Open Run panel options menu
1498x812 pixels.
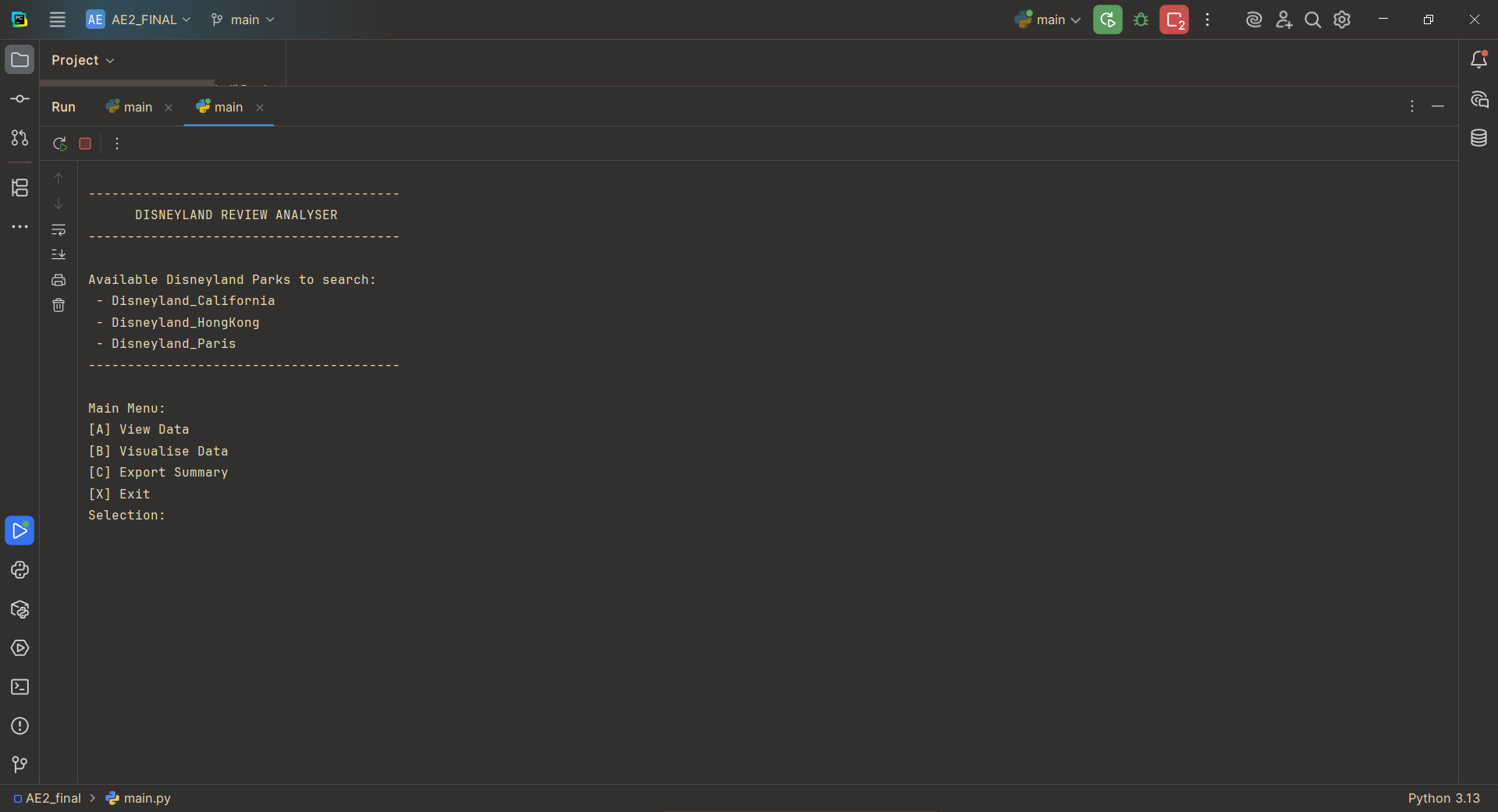[x=1411, y=106]
